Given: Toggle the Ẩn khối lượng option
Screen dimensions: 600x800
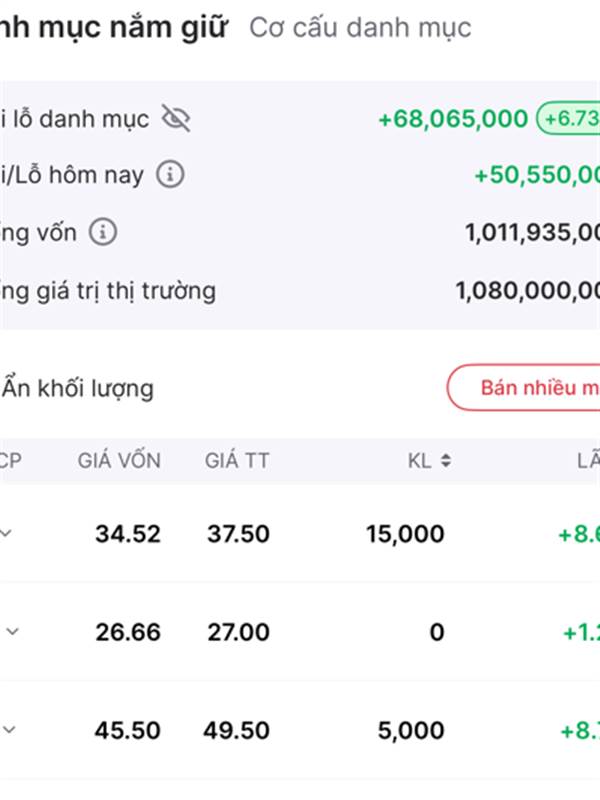Looking at the screenshot, I should [77, 388].
